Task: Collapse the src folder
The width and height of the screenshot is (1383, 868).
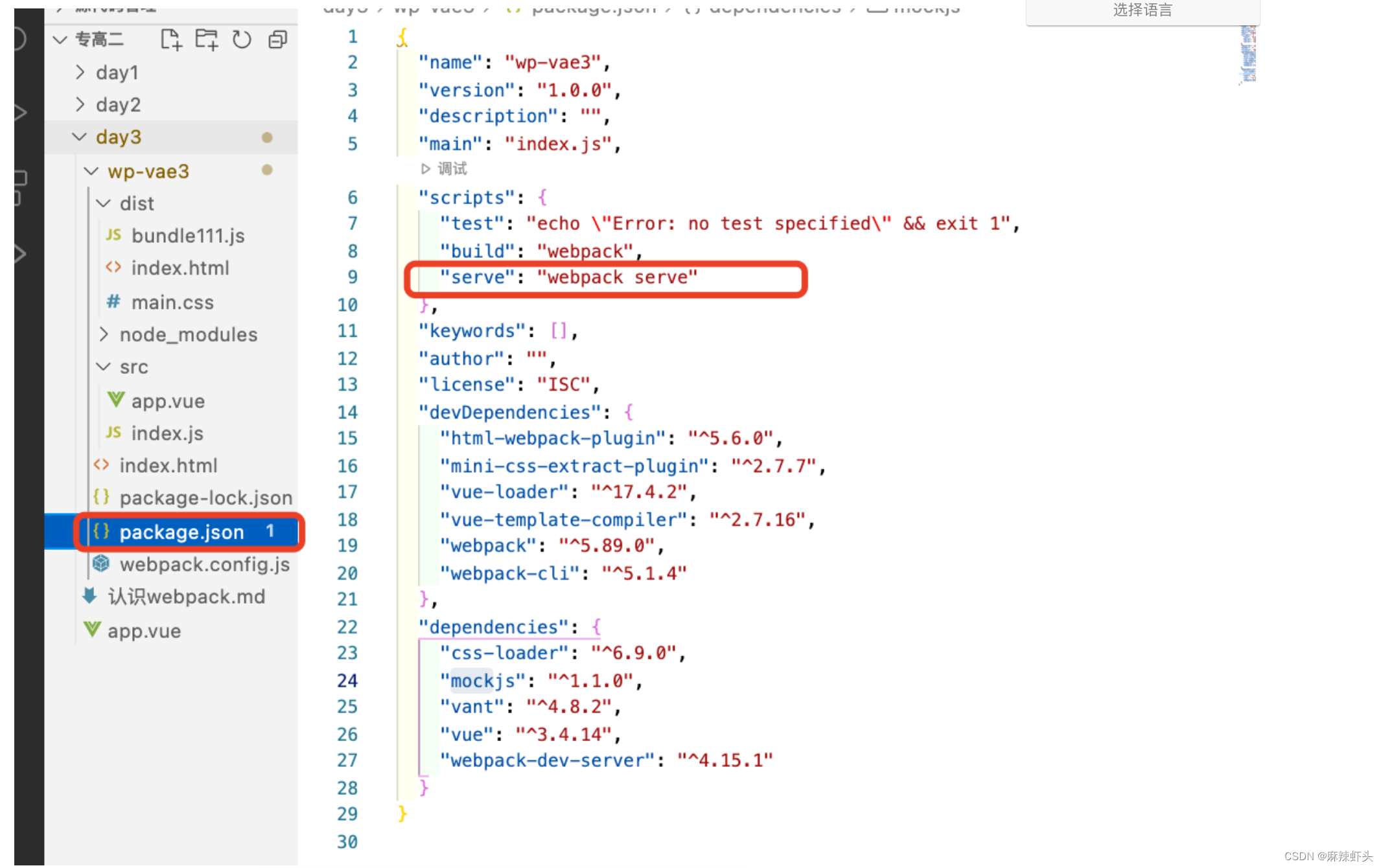Action: (x=134, y=367)
